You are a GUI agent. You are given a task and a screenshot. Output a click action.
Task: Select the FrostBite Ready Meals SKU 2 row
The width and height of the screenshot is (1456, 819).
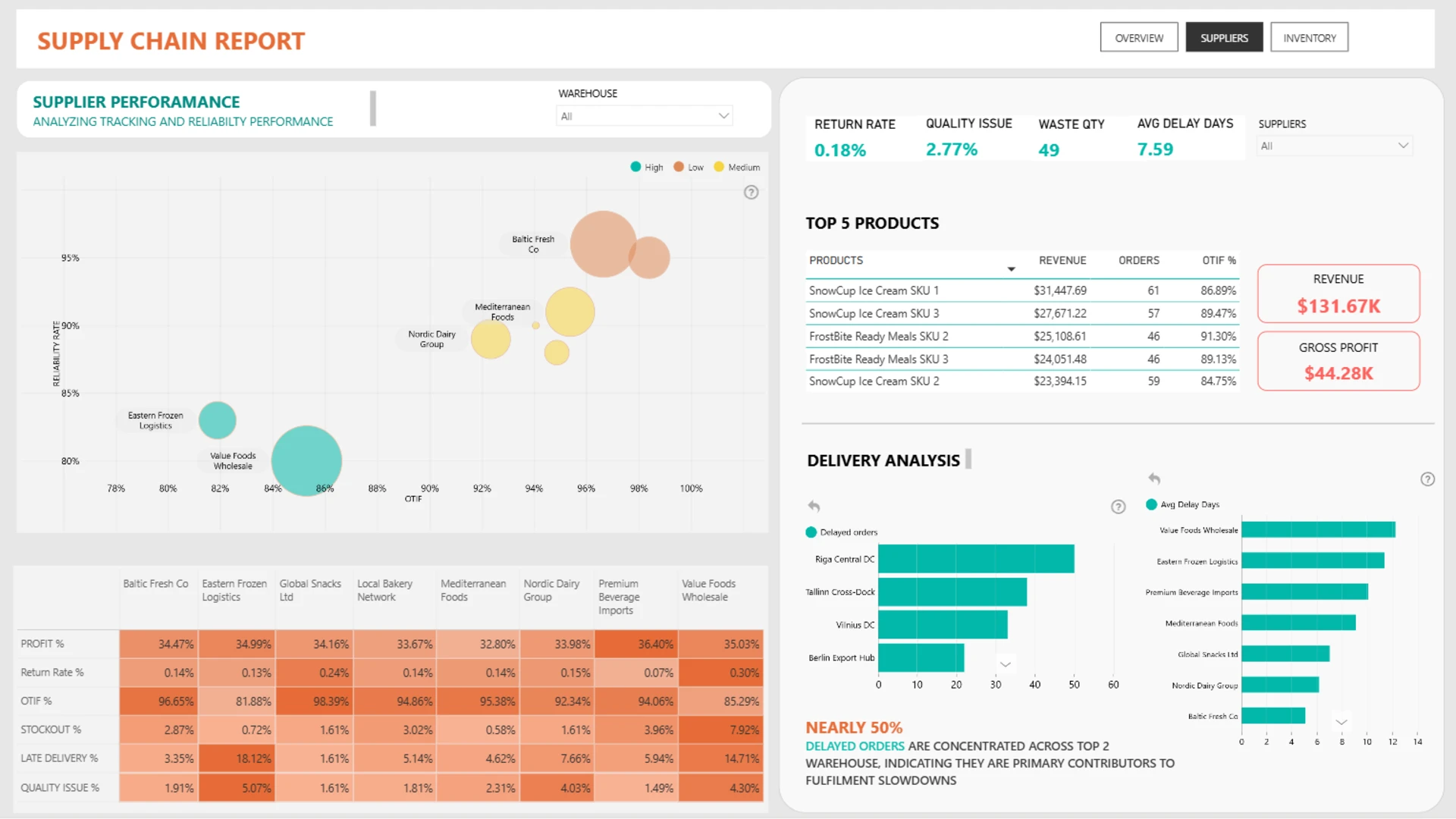click(1022, 336)
